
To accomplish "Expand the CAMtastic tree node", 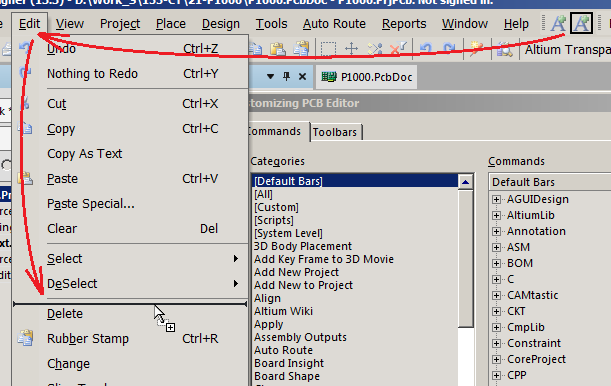I will (496, 295).
